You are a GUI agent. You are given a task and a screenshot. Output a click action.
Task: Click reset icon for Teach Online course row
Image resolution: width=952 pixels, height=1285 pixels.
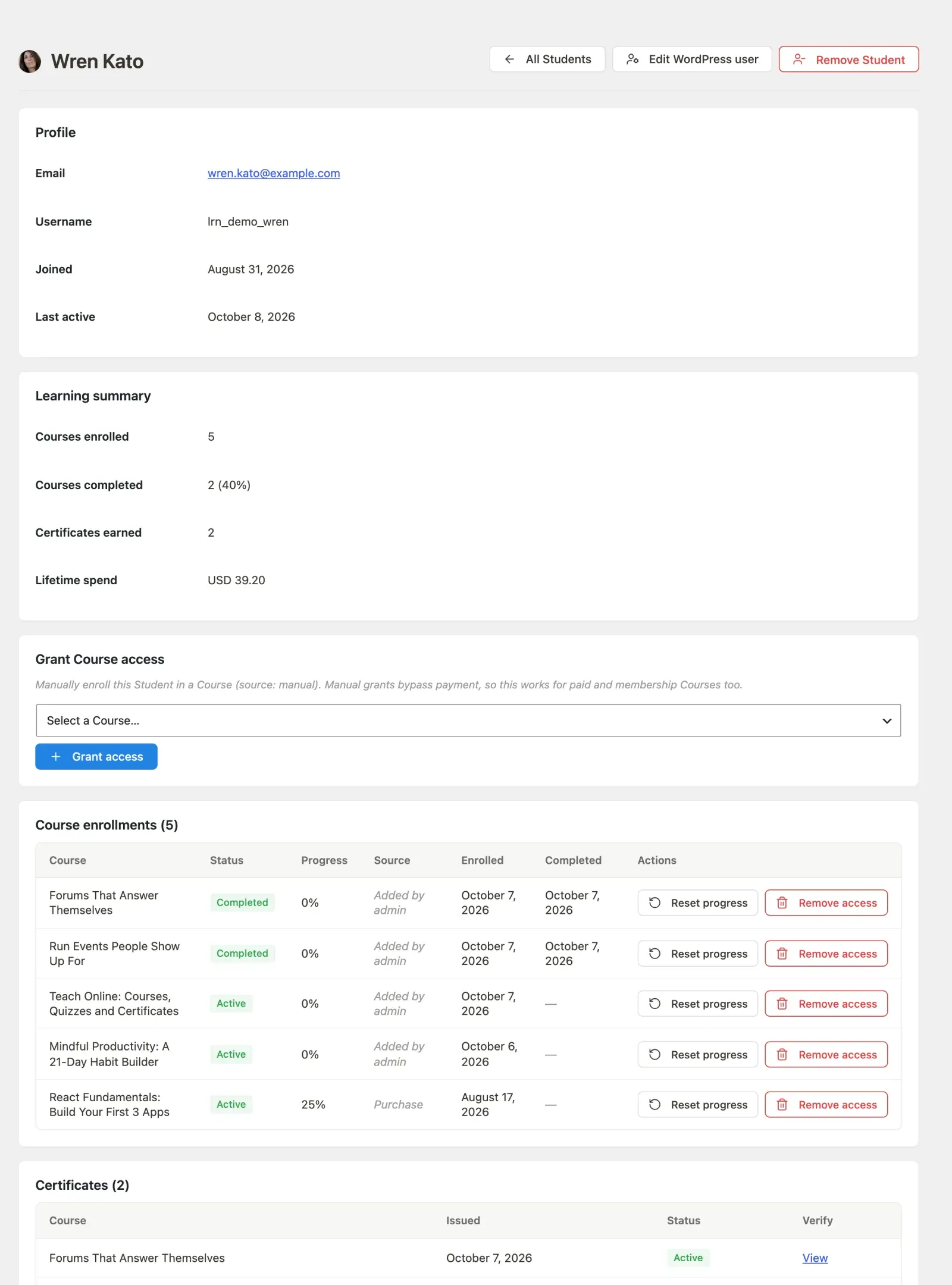[654, 1004]
